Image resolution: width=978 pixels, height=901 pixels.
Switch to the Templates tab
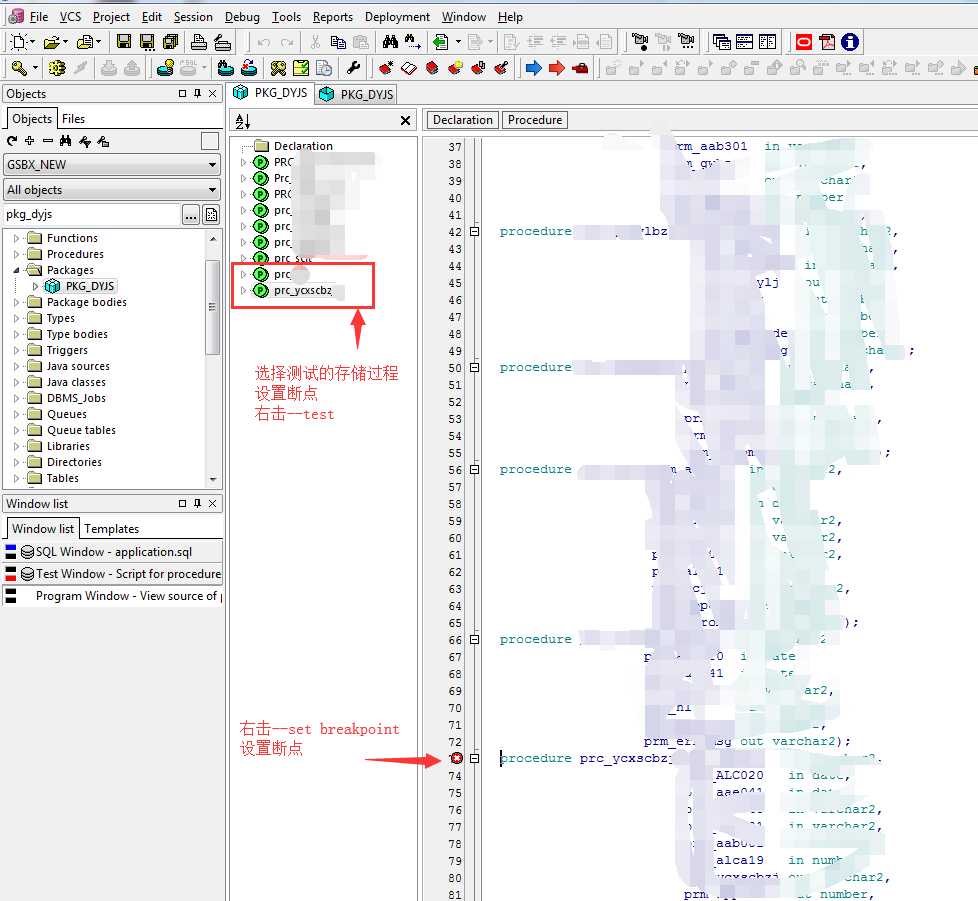coord(111,529)
